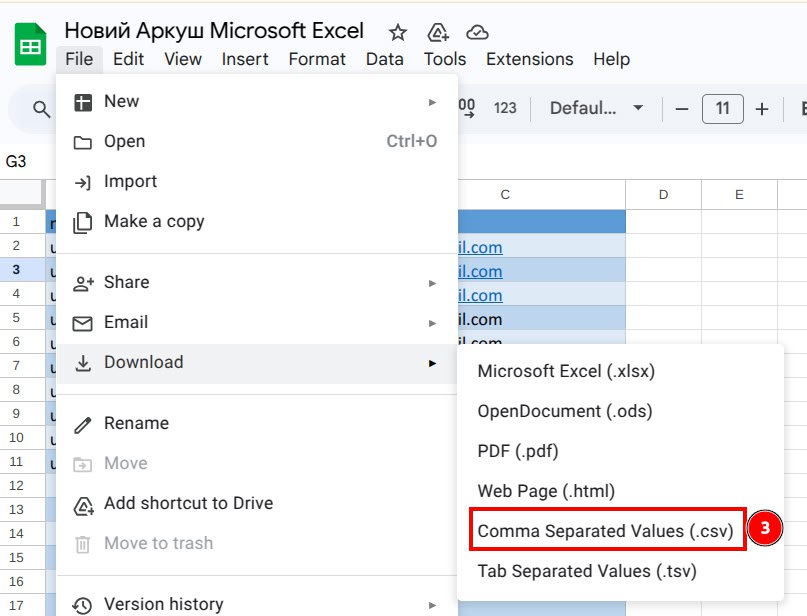Select row 3 header
Image resolution: width=807 pixels, height=616 pixels.
click(22, 270)
